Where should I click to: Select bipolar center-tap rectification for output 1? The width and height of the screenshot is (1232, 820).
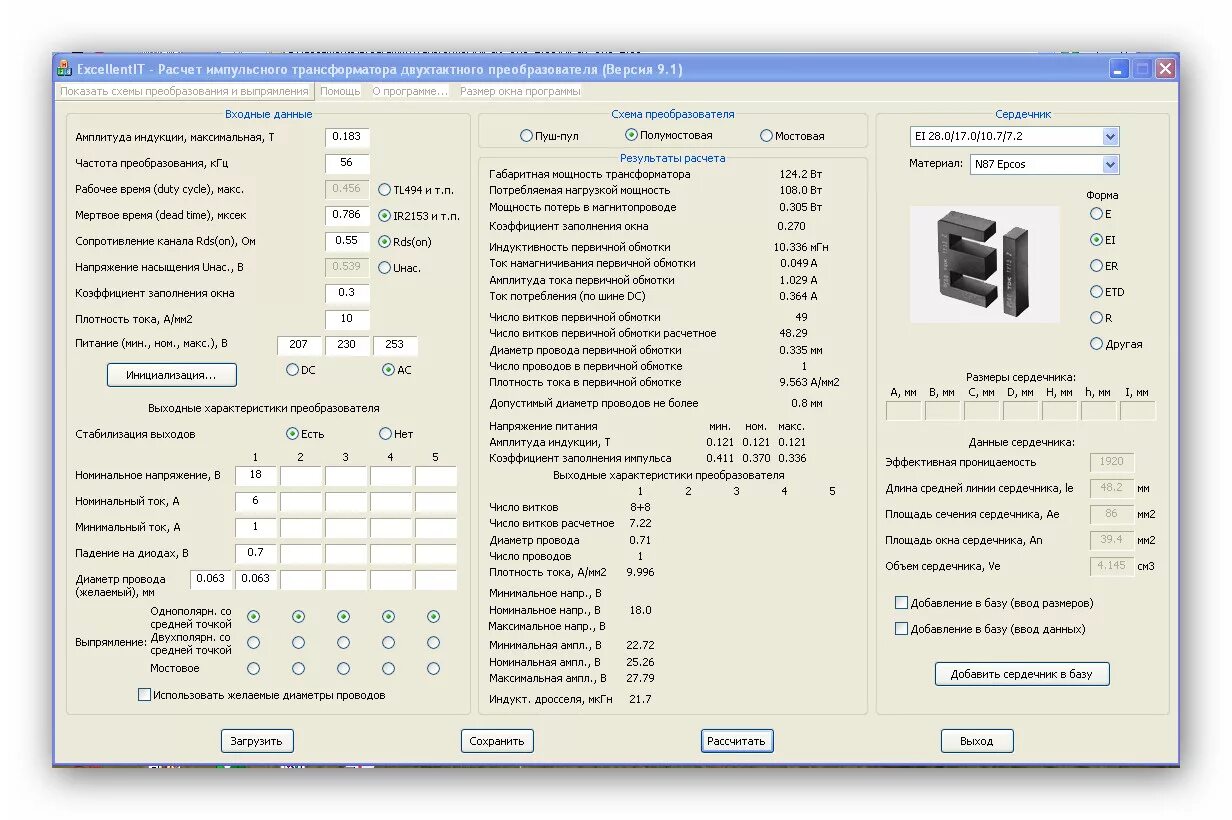click(x=253, y=643)
